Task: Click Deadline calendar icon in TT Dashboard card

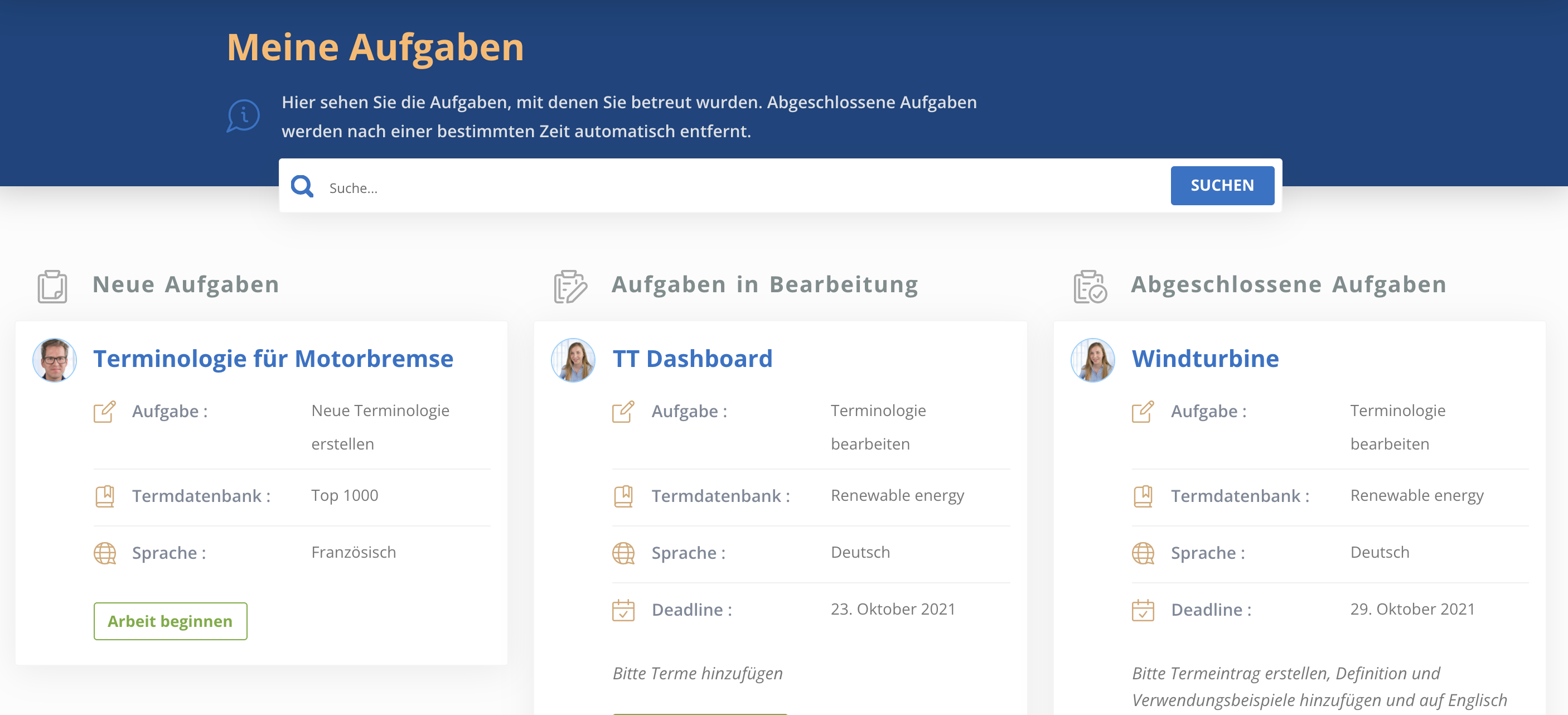Action: 623,610
